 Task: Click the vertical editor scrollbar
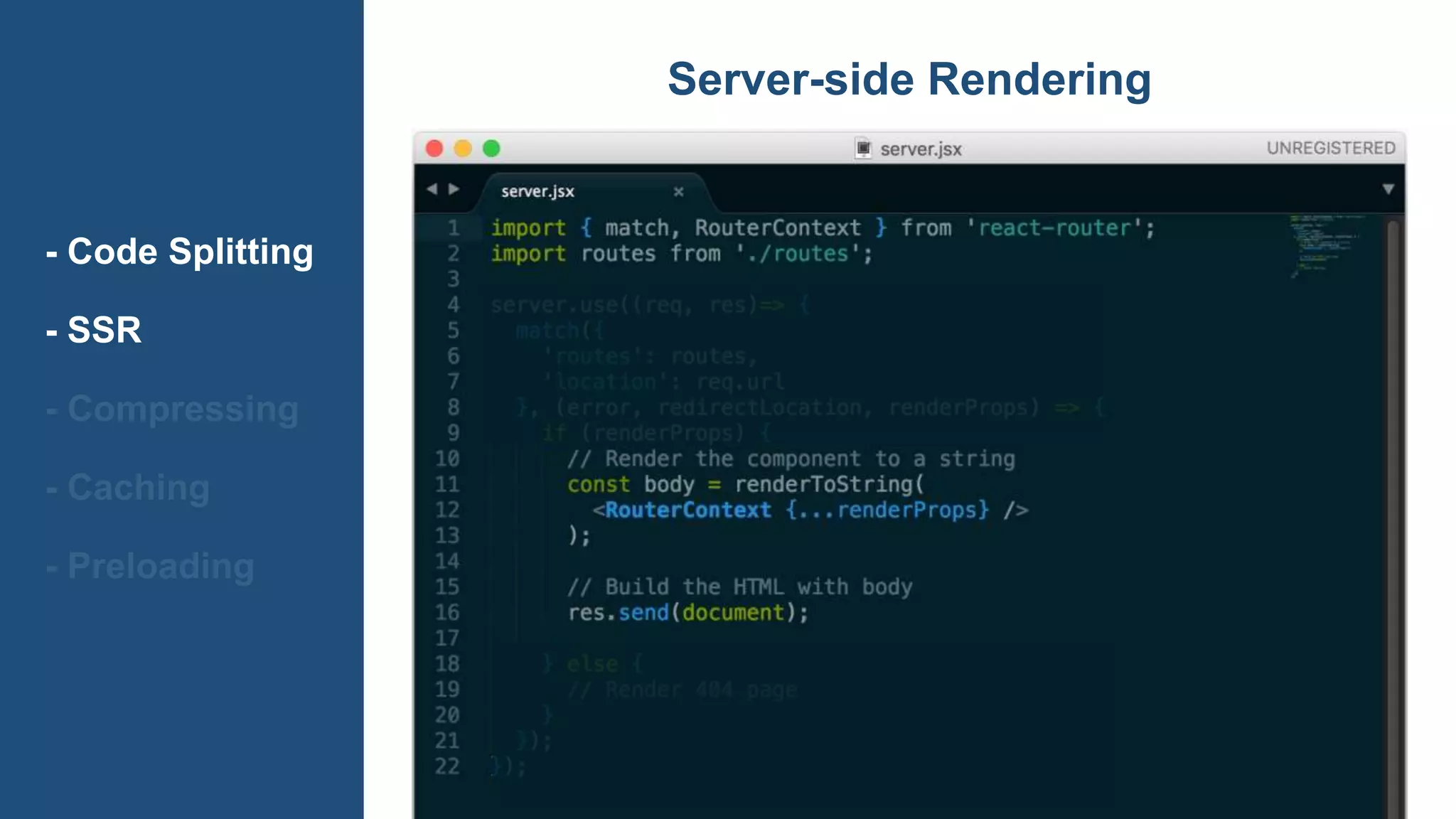(1393, 519)
